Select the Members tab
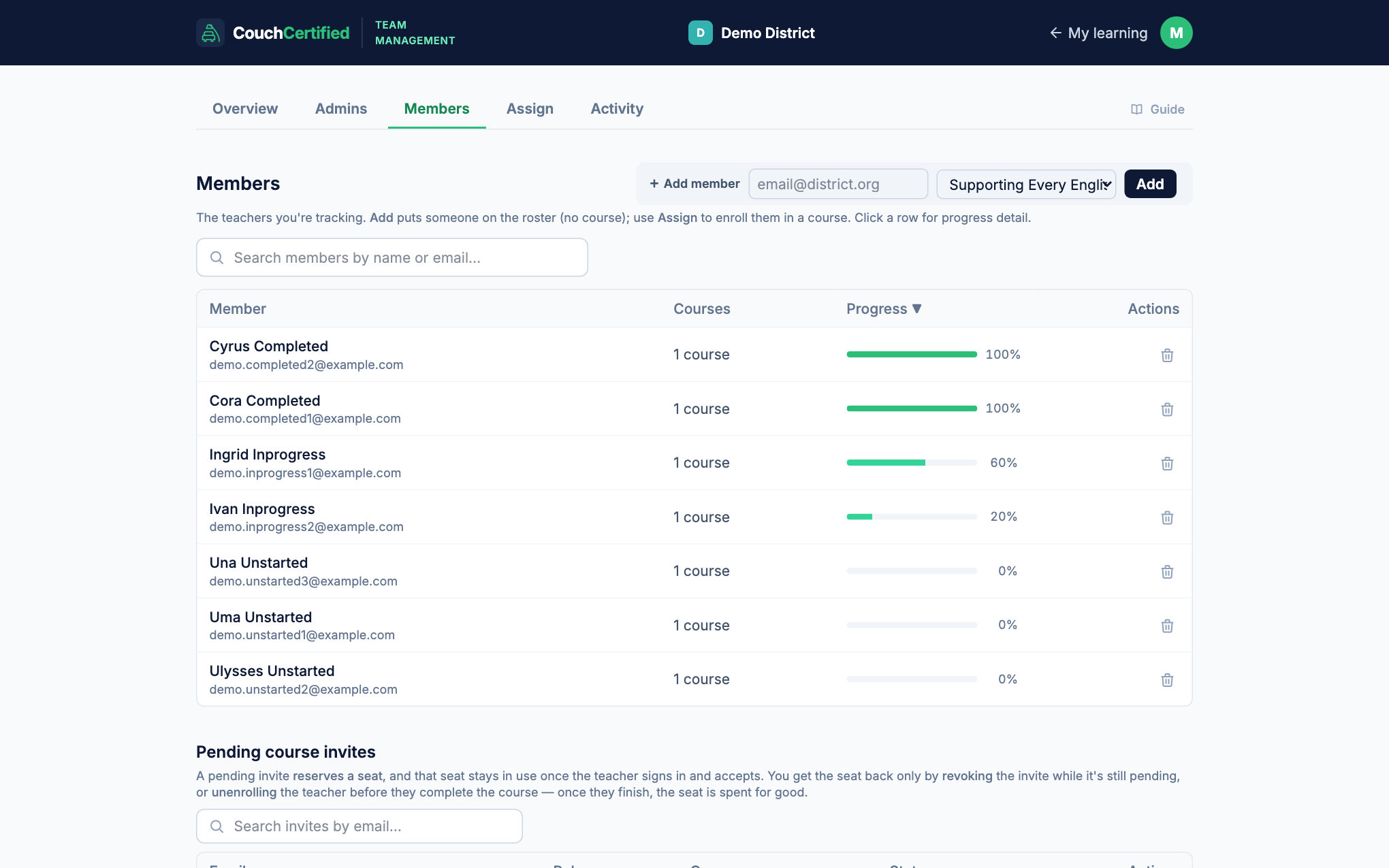The height and width of the screenshot is (868, 1389). 436,109
